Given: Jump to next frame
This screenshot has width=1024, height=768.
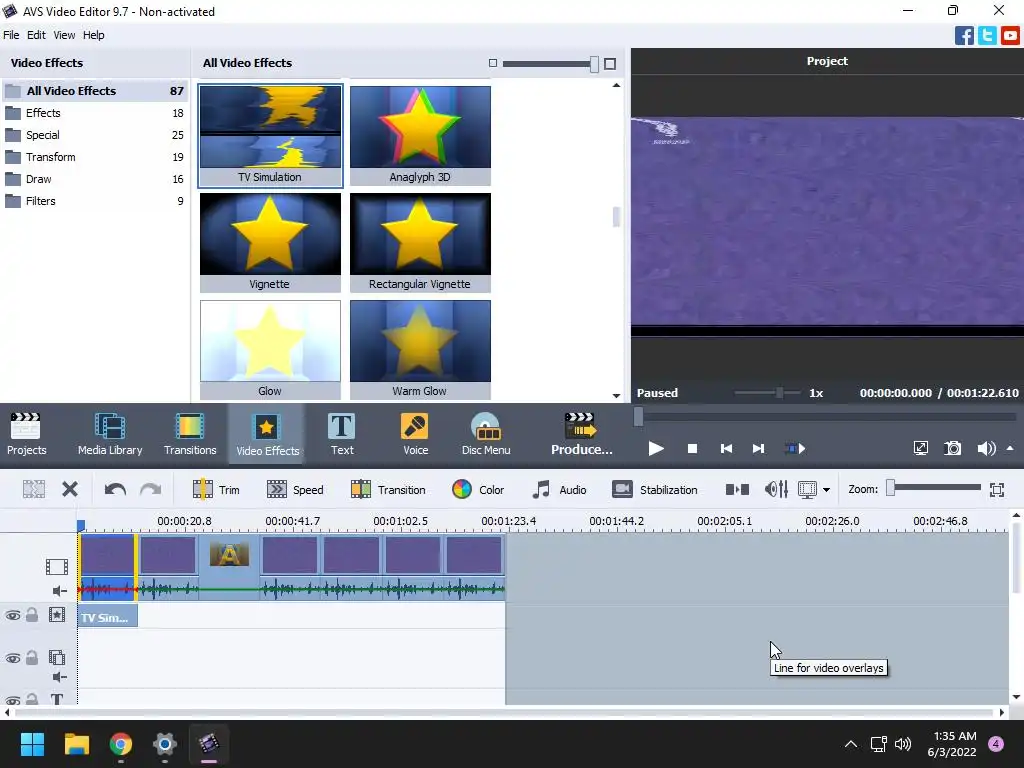Looking at the screenshot, I should [x=758, y=449].
